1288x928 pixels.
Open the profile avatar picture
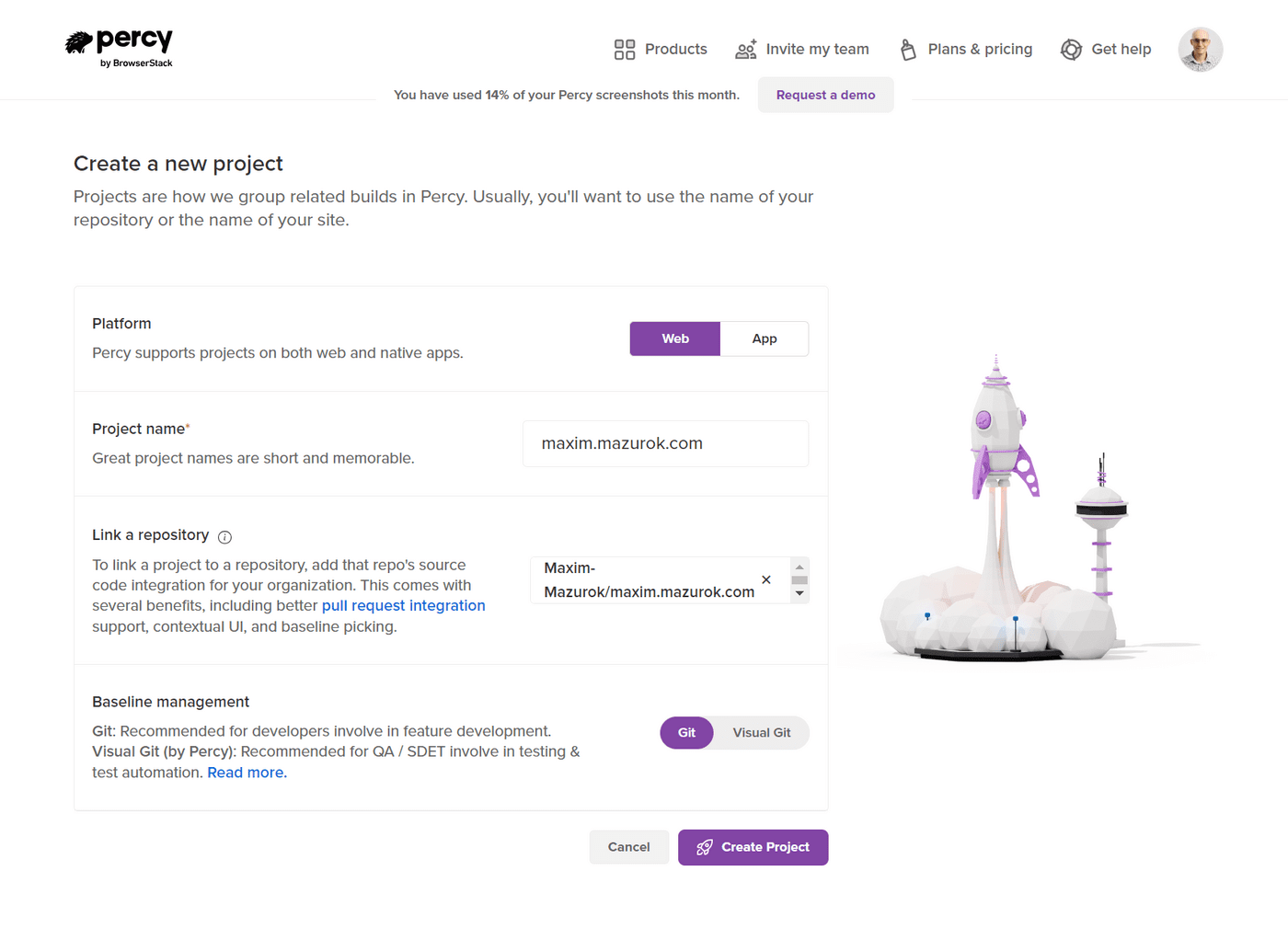[x=1200, y=49]
